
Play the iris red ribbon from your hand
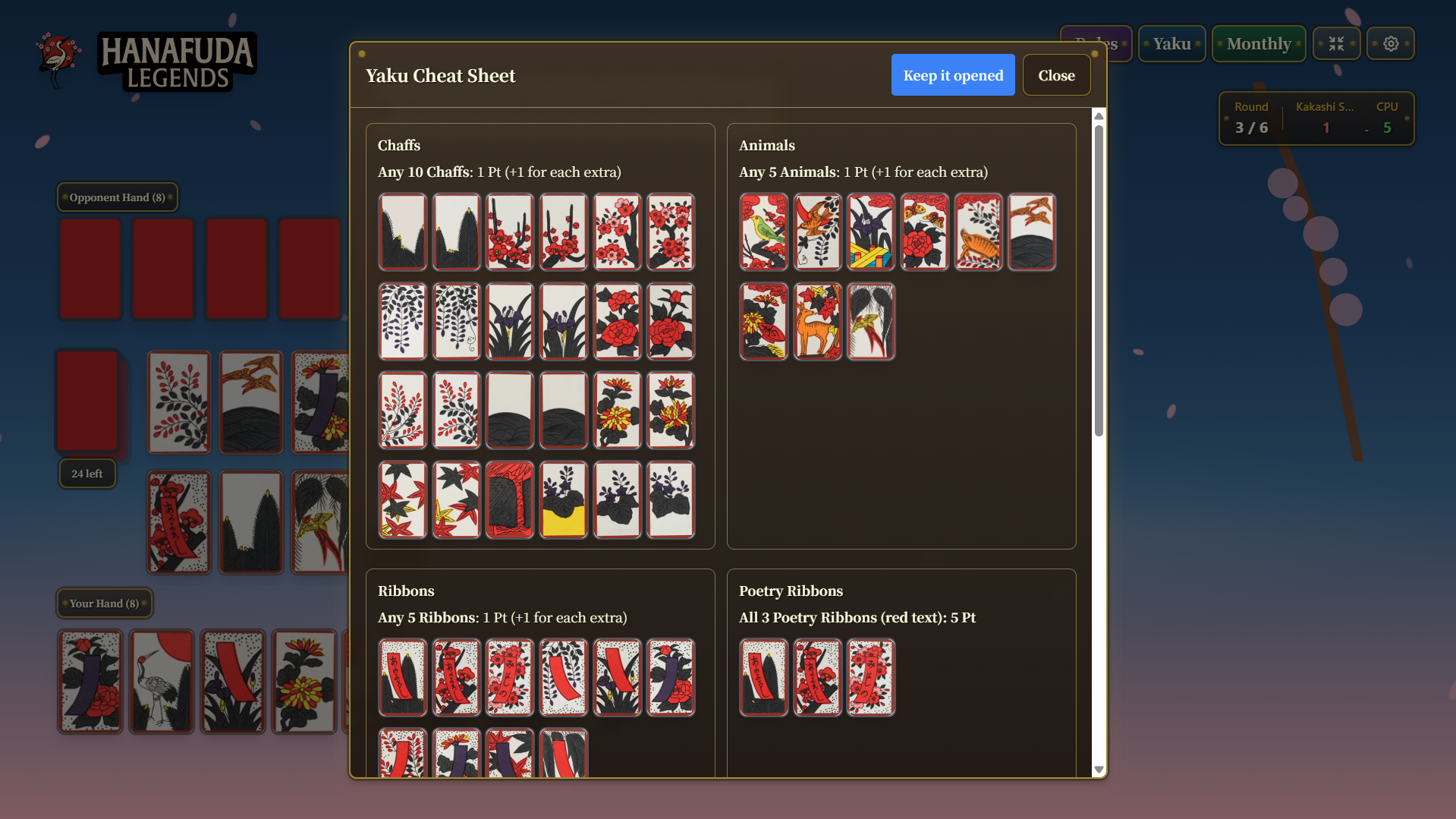click(x=233, y=681)
